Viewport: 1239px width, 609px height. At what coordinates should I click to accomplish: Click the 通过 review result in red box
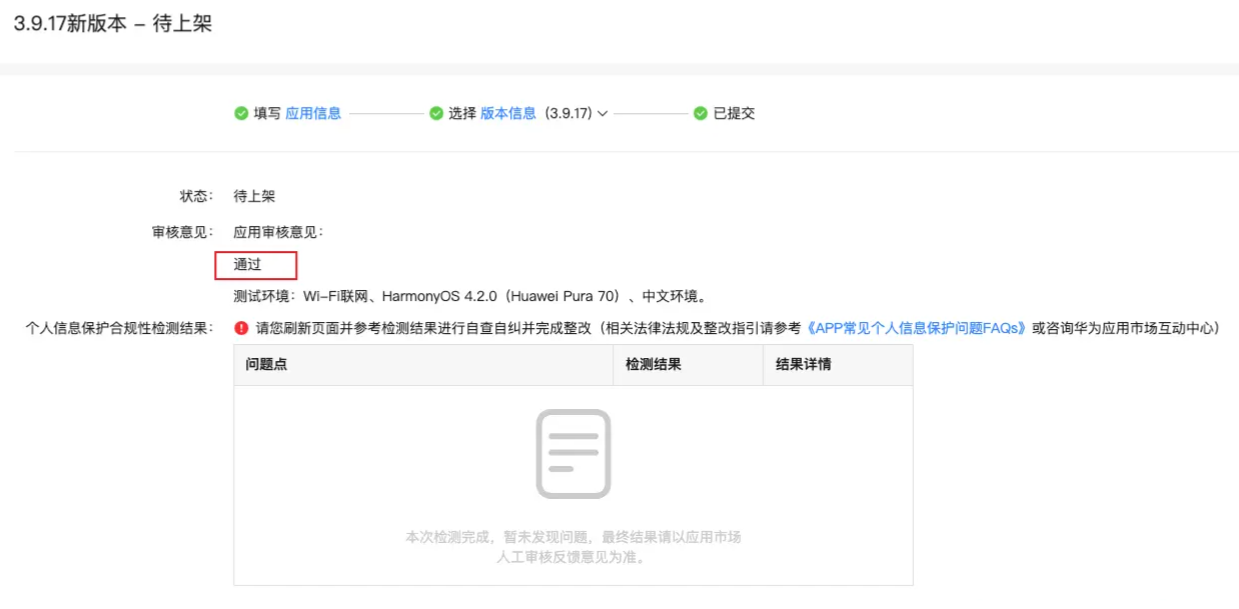(x=248, y=265)
